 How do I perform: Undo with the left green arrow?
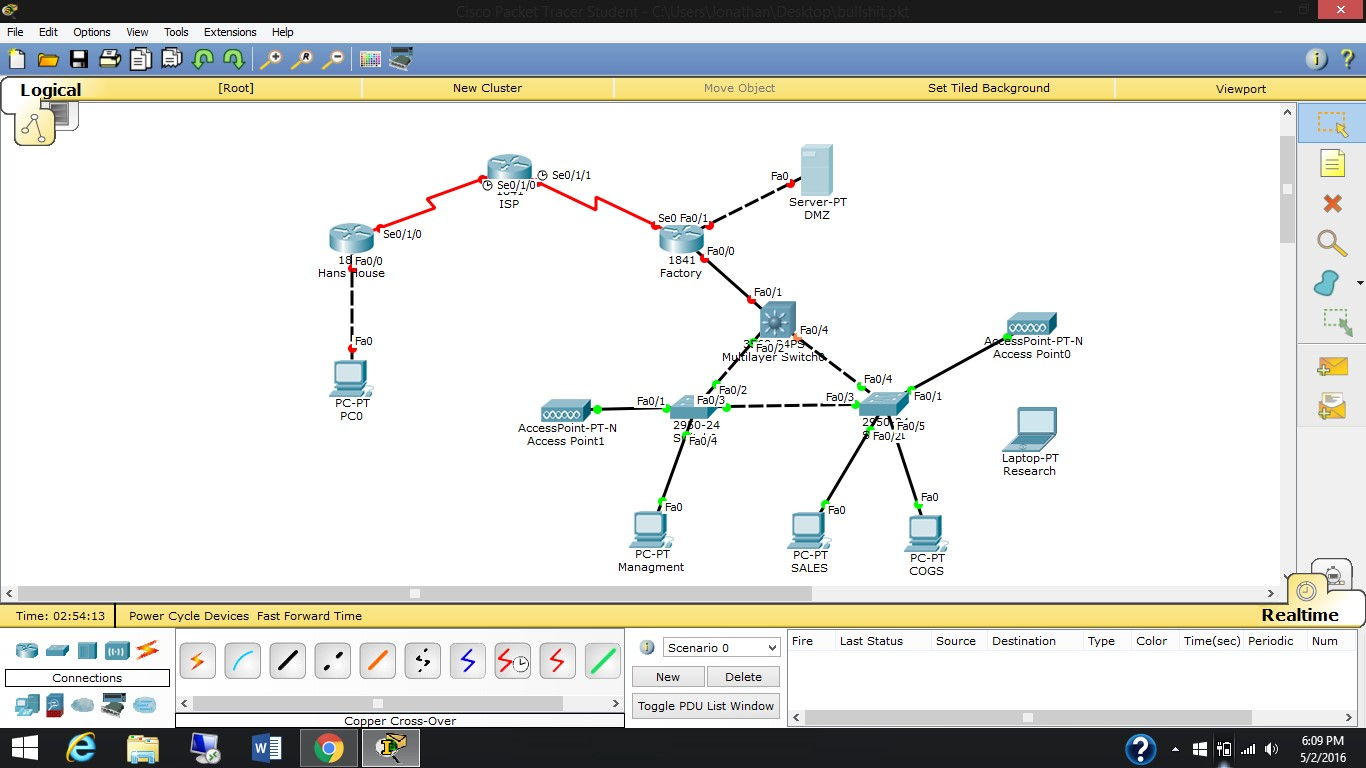pos(203,59)
